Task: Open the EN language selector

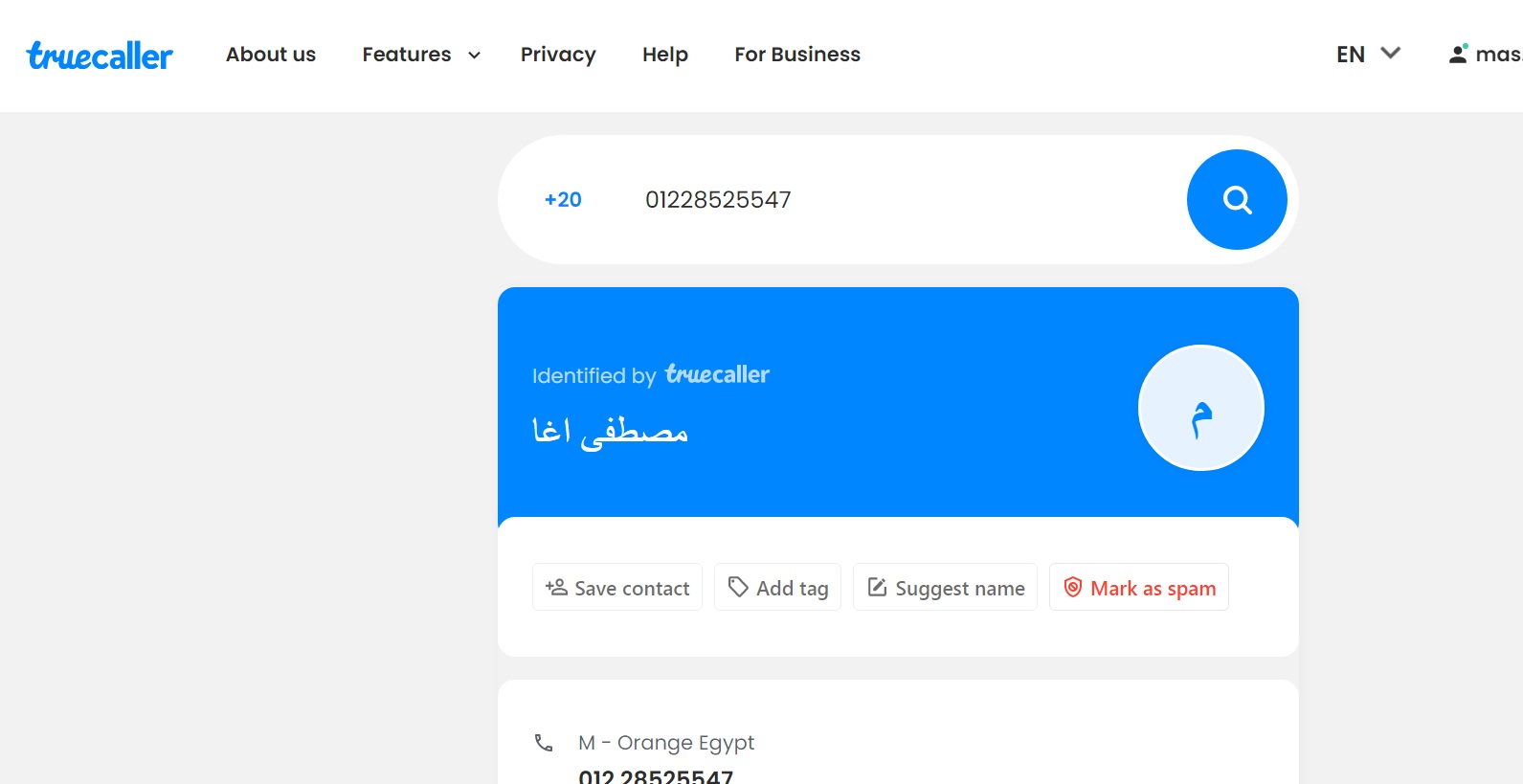Action: point(1368,55)
